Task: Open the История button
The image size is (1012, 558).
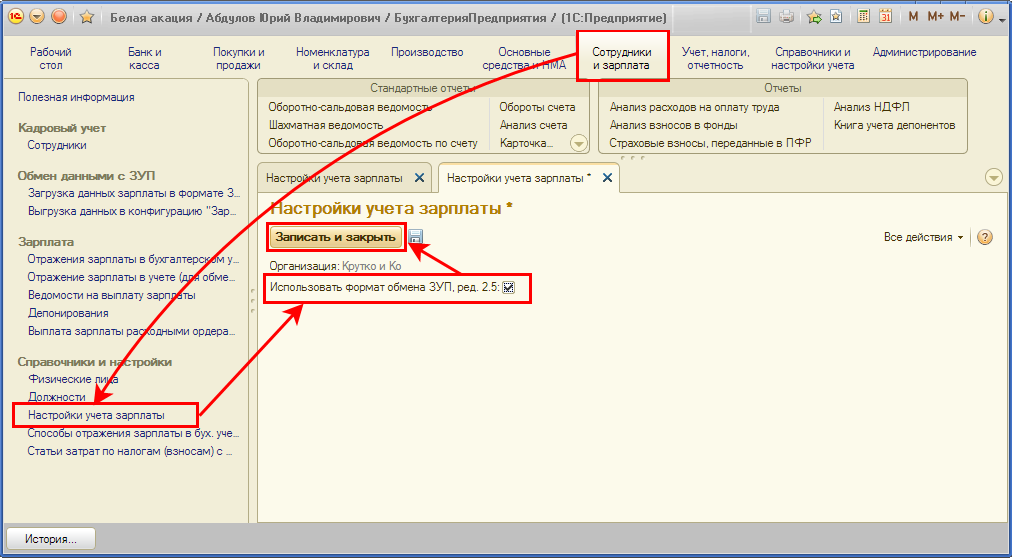Action: point(50,538)
